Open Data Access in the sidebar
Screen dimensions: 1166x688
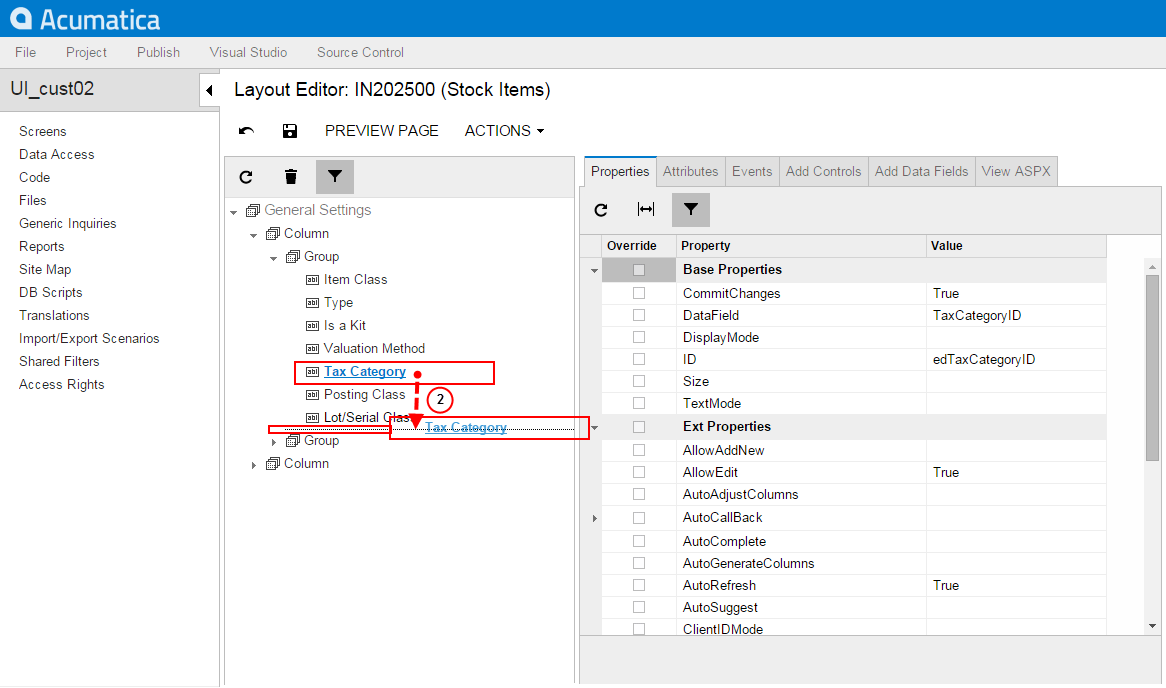point(56,154)
